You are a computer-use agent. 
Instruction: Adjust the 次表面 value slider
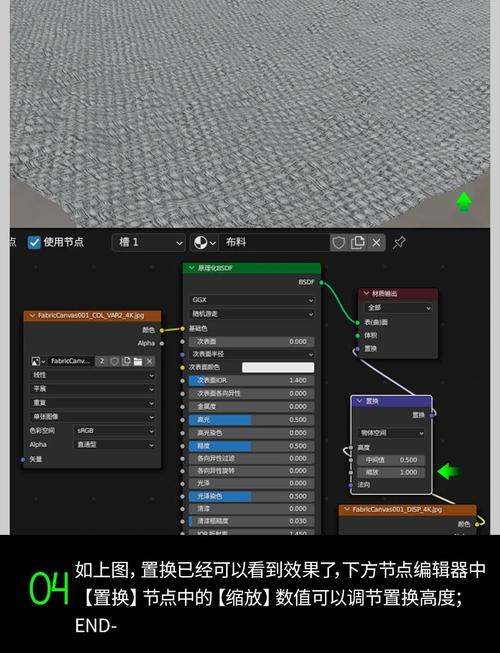(251, 341)
